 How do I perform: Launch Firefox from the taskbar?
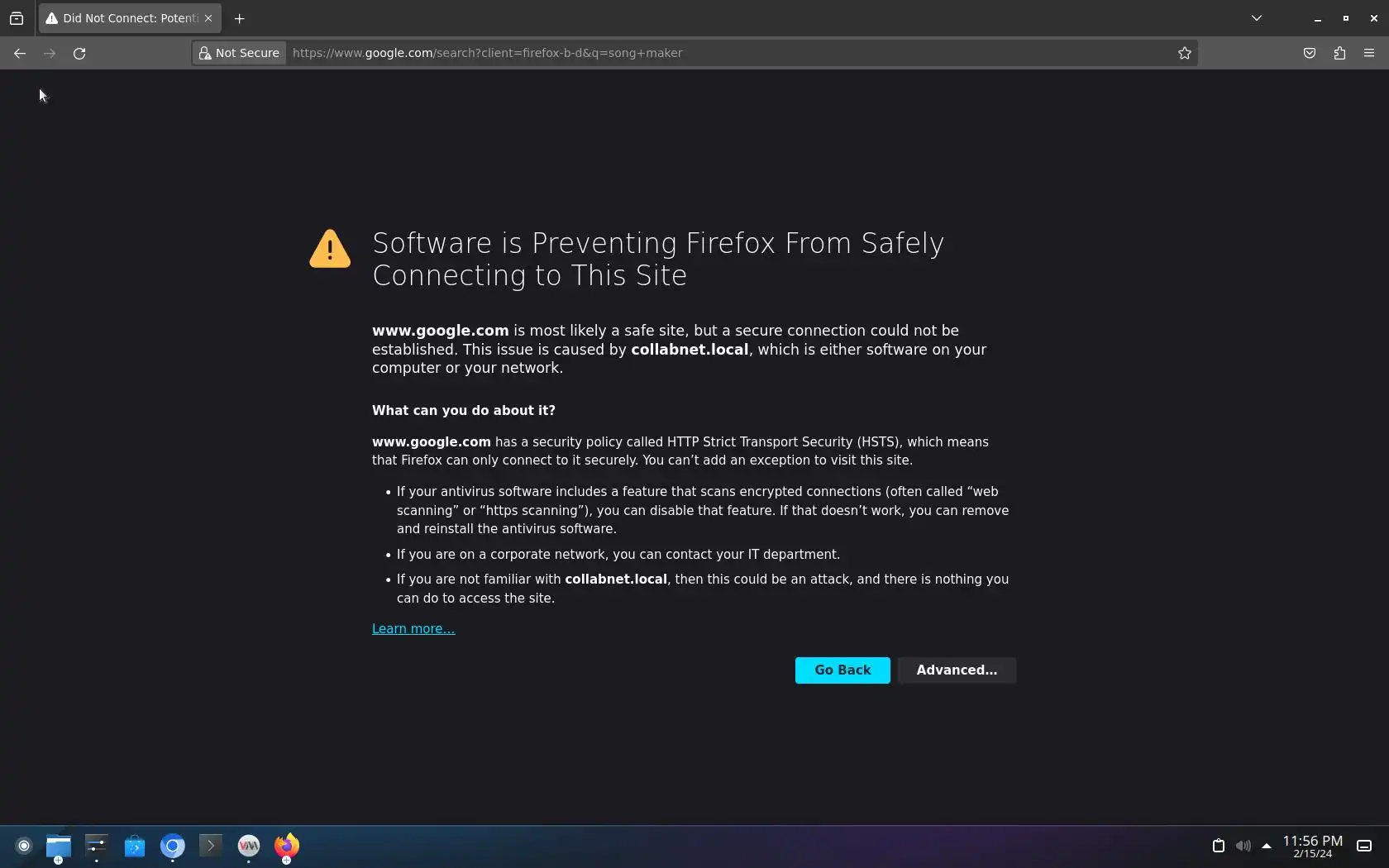click(x=287, y=846)
